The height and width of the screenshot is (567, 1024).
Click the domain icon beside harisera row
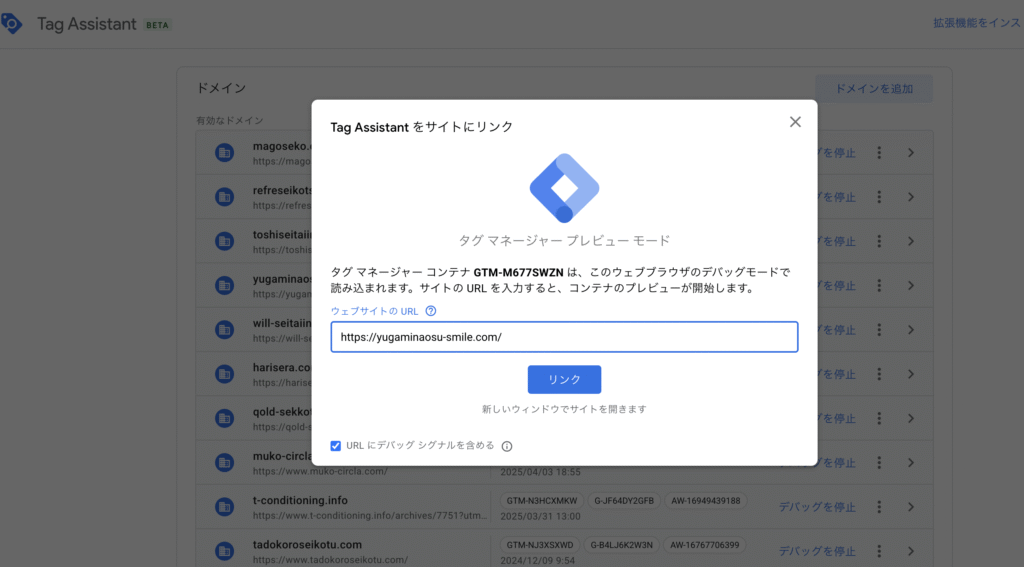tap(225, 374)
